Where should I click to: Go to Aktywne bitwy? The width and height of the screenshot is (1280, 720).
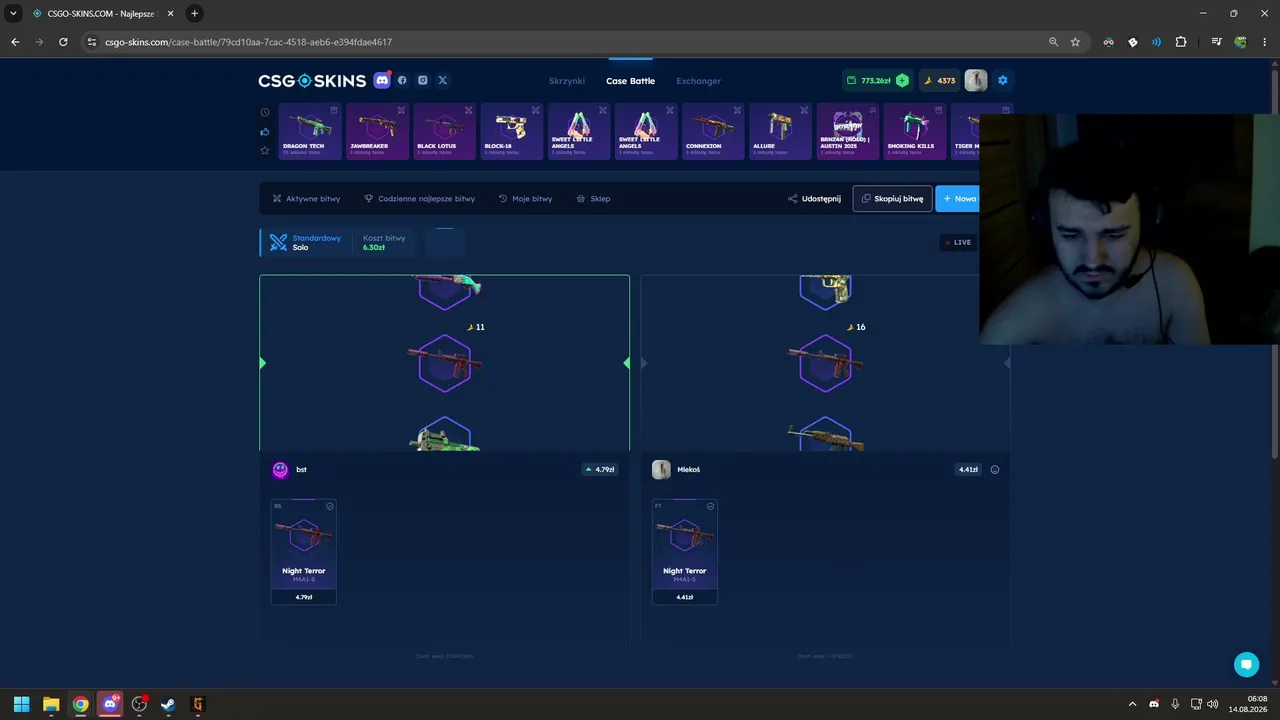point(306,199)
